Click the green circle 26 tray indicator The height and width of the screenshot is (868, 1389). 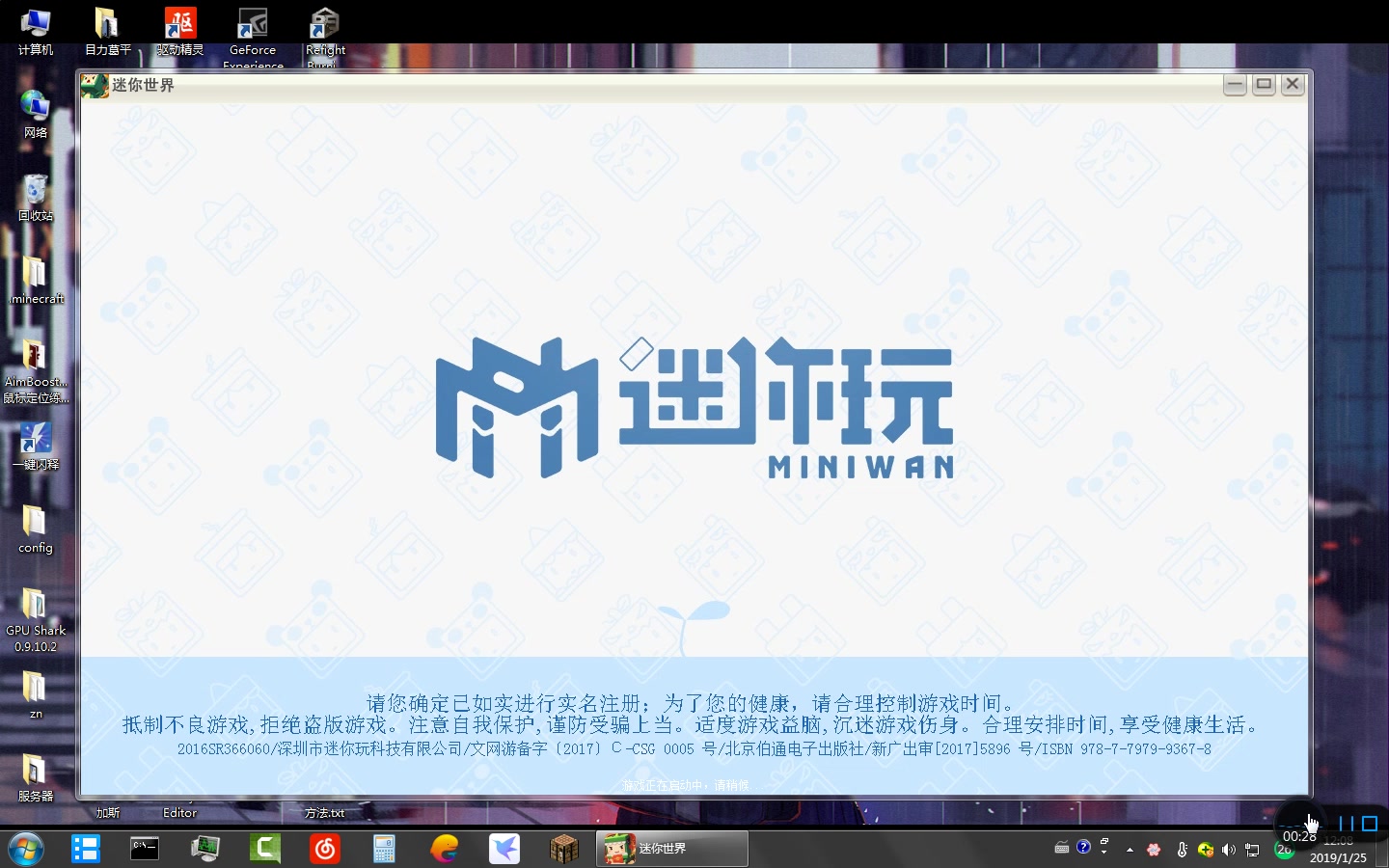coord(1284,850)
